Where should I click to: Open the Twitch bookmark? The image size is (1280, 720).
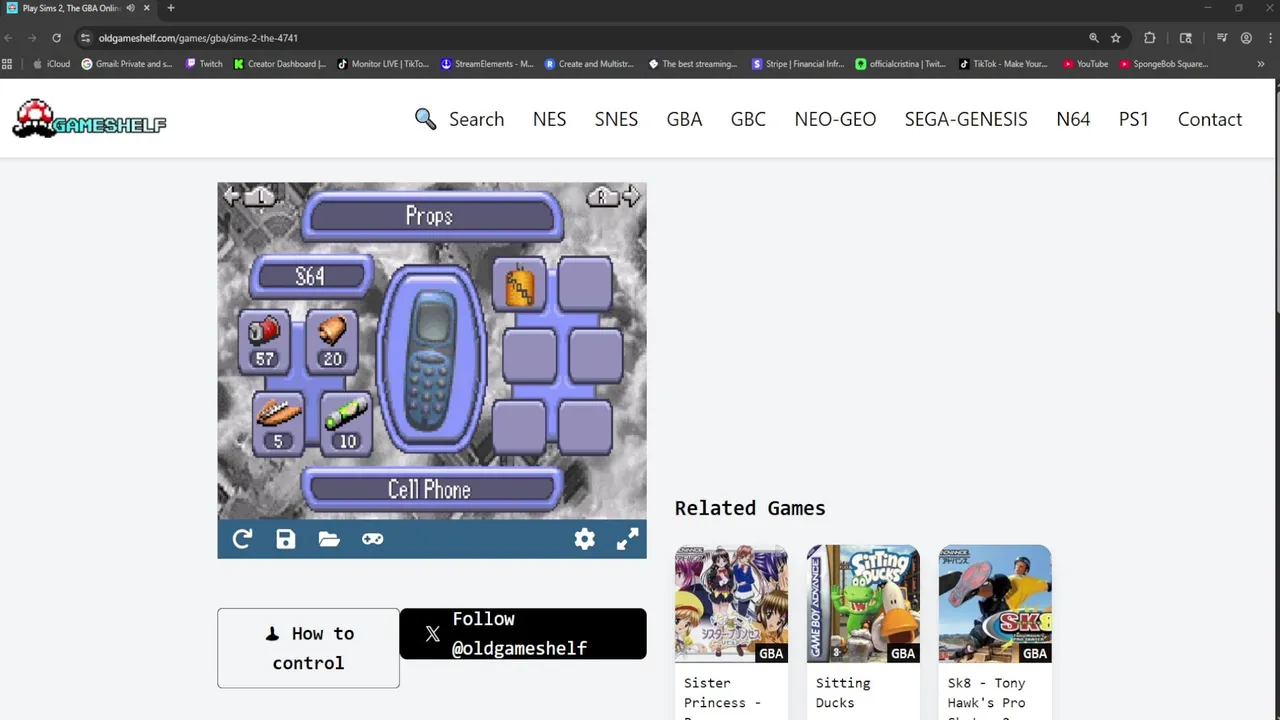203,64
